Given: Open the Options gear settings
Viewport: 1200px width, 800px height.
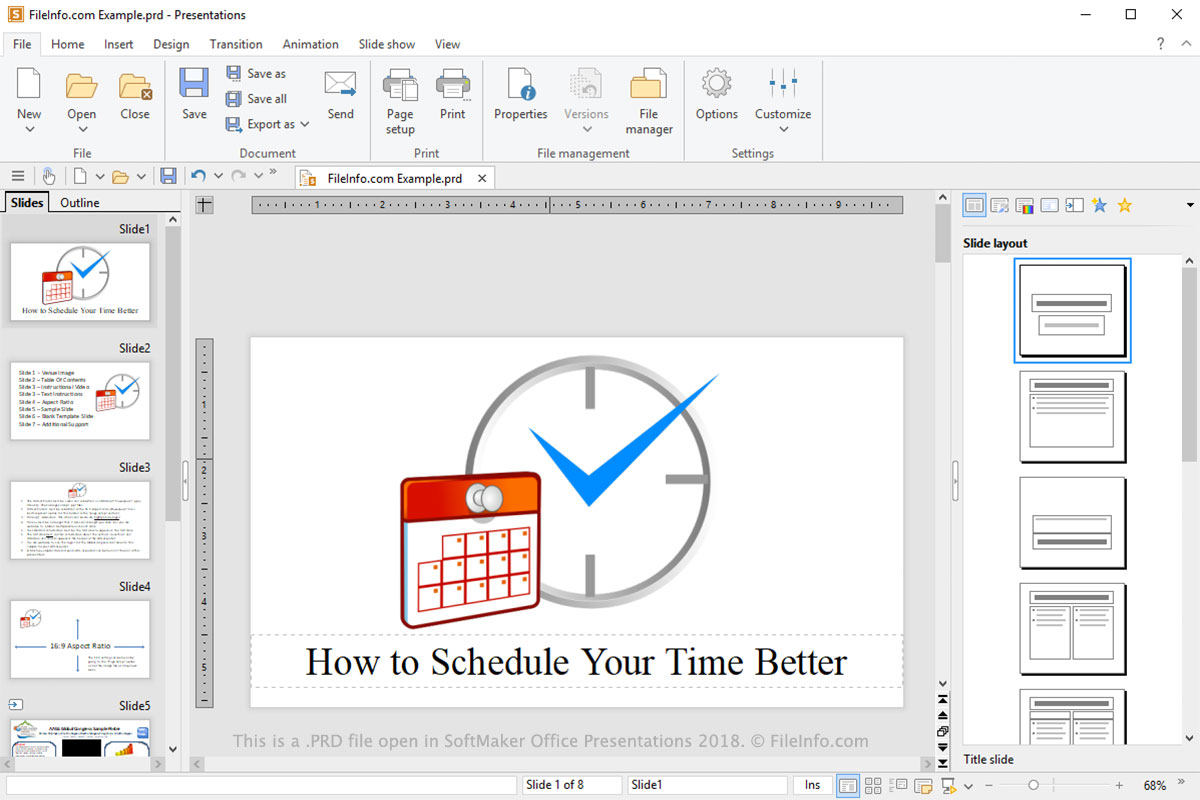Looking at the screenshot, I should pyautogui.click(x=716, y=84).
